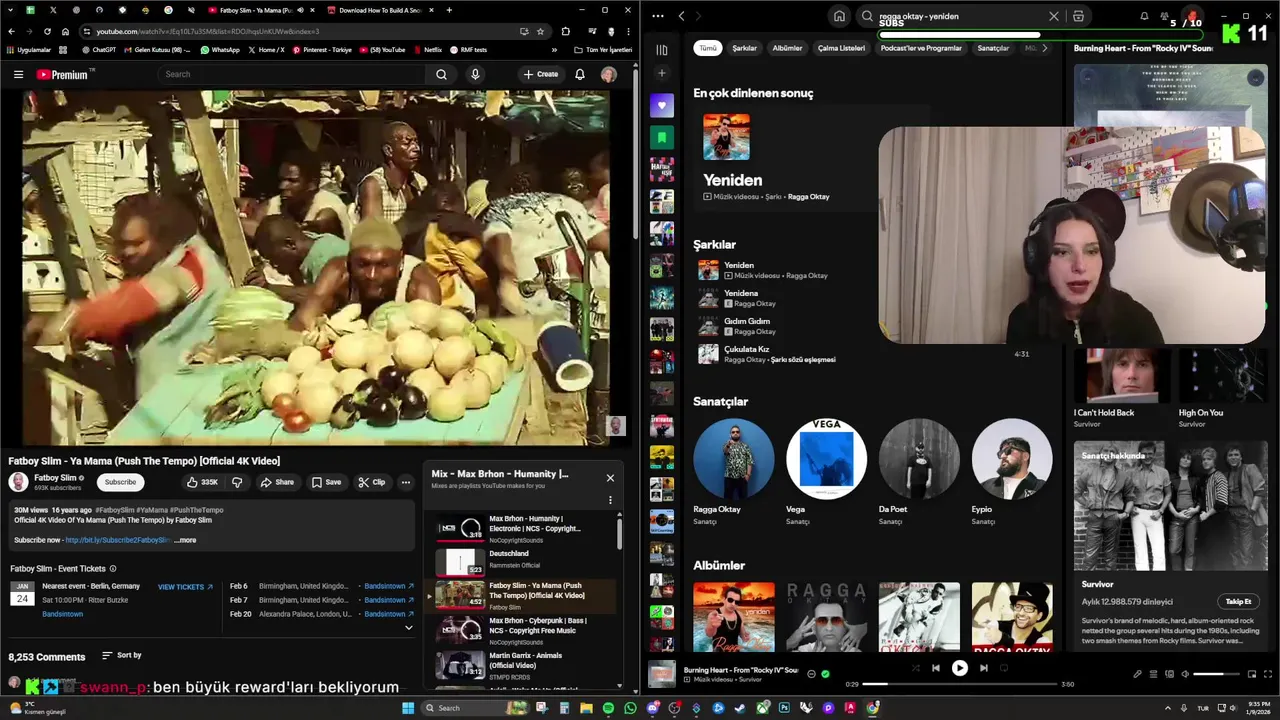The image size is (1280, 720).
Task: Start voice search with the microphone icon
Action: [475, 74]
